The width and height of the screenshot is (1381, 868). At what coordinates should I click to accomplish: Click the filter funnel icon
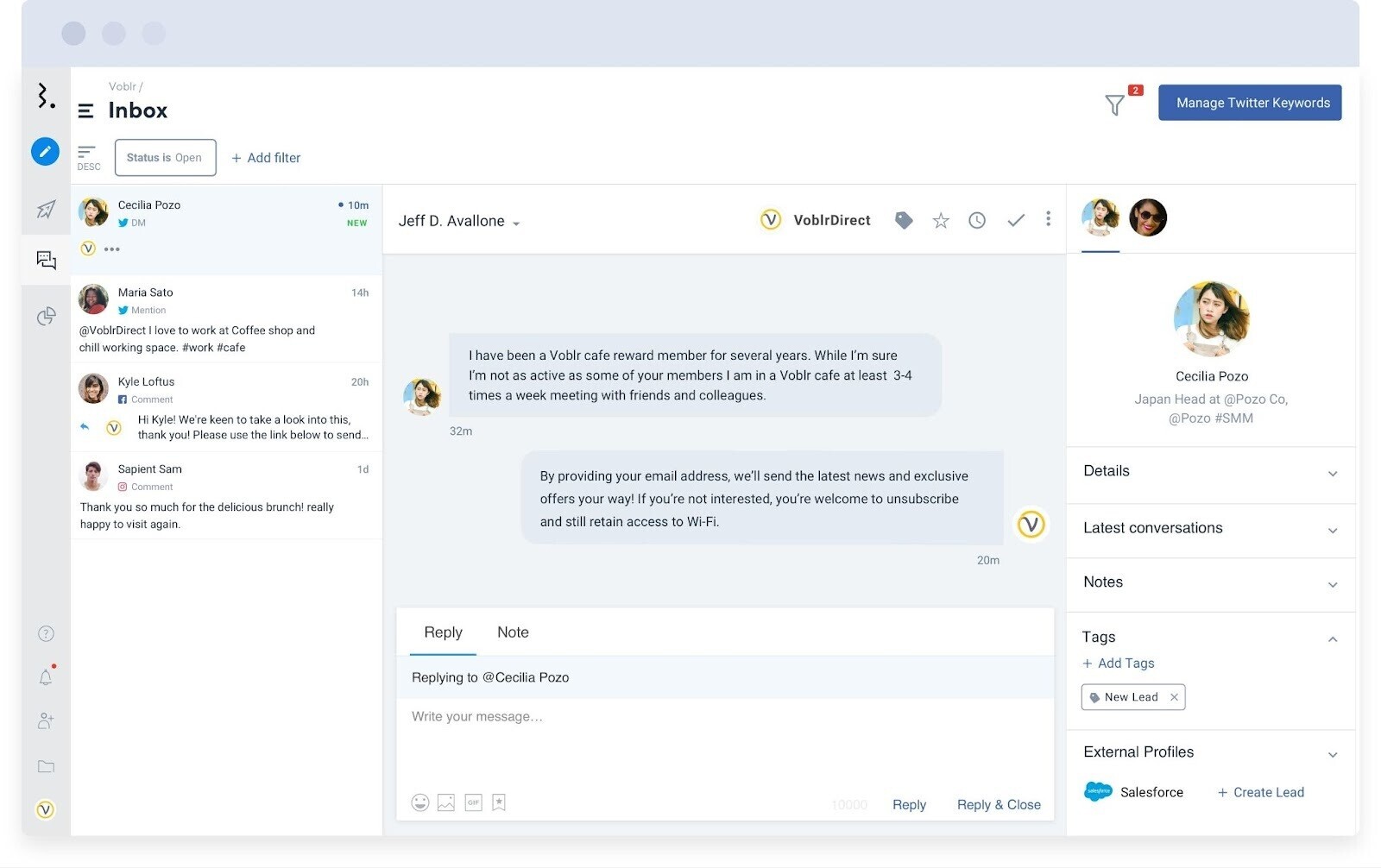point(1114,105)
